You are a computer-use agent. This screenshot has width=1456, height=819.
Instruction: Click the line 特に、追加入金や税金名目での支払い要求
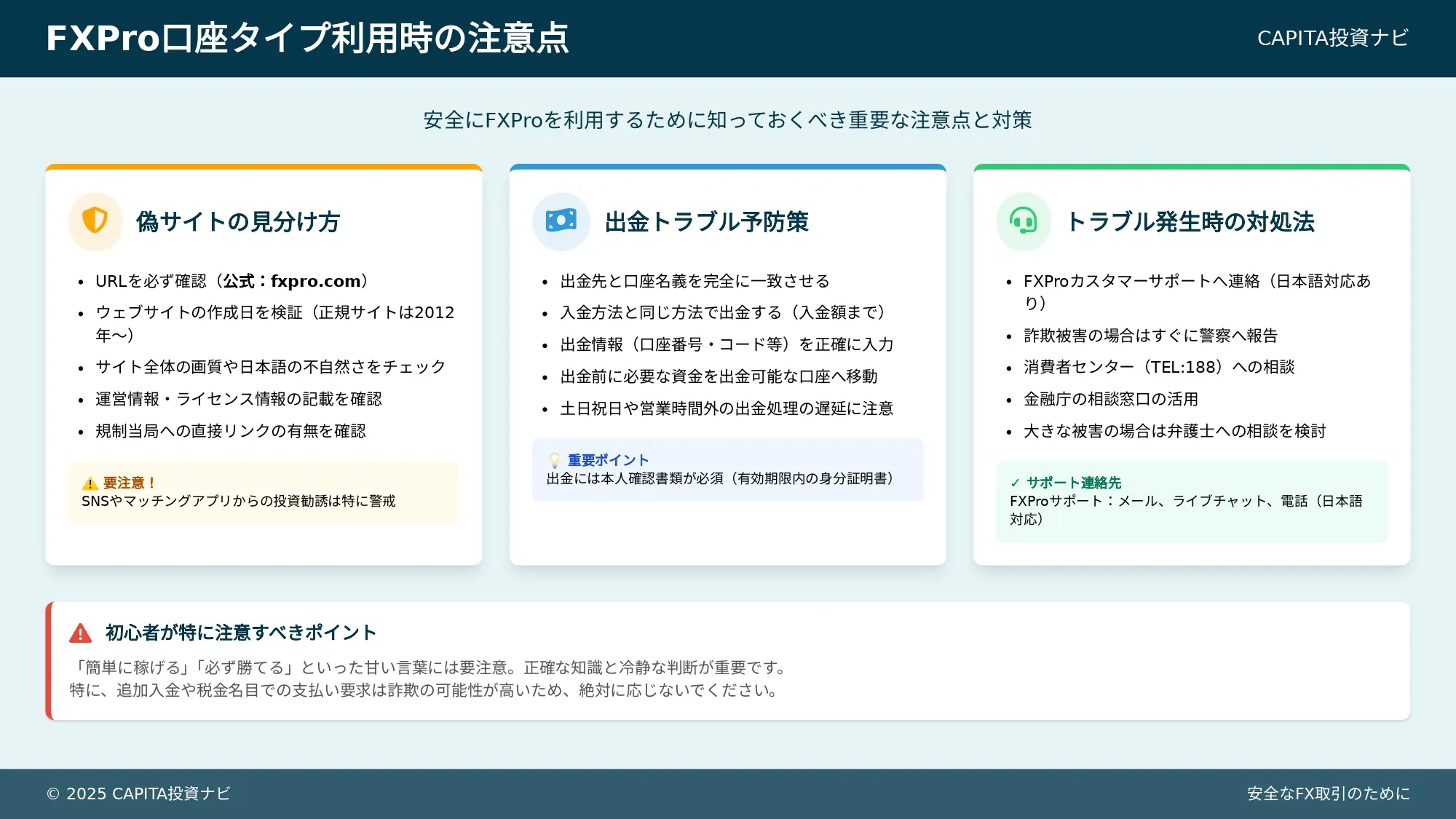pos(426,690)
